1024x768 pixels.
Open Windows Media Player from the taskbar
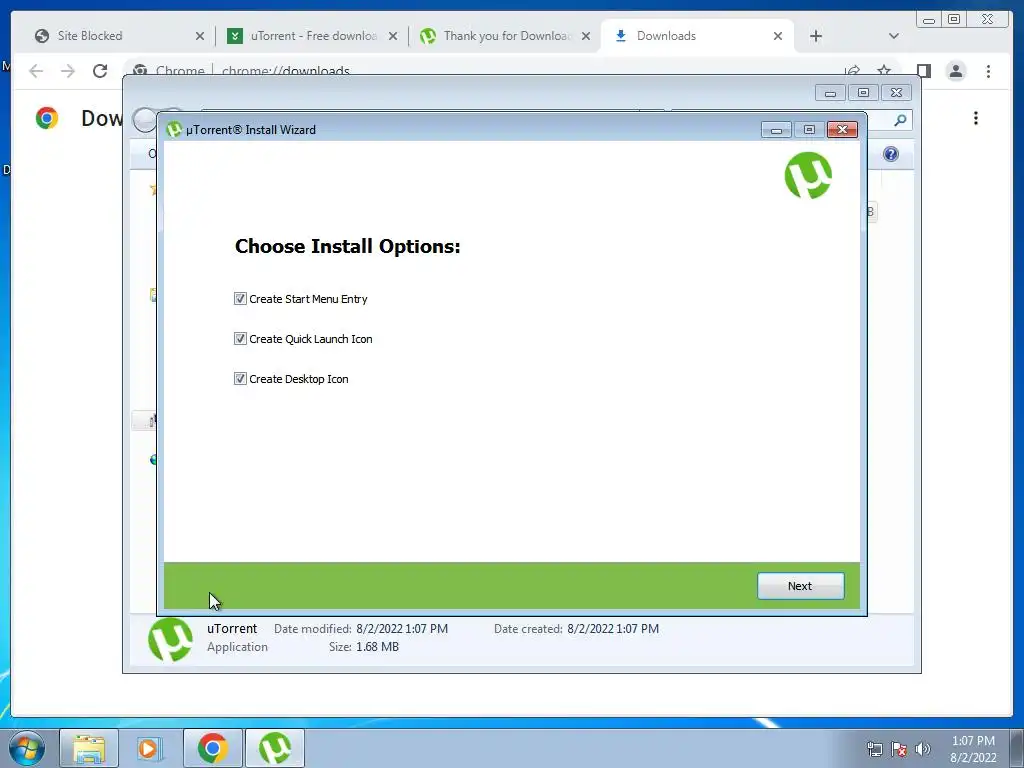click(150, 748)
